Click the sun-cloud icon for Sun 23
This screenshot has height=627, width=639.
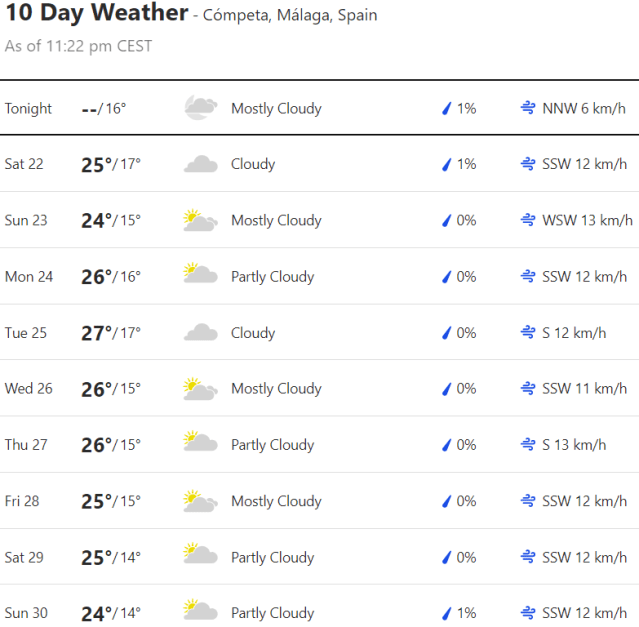(200, 221)
